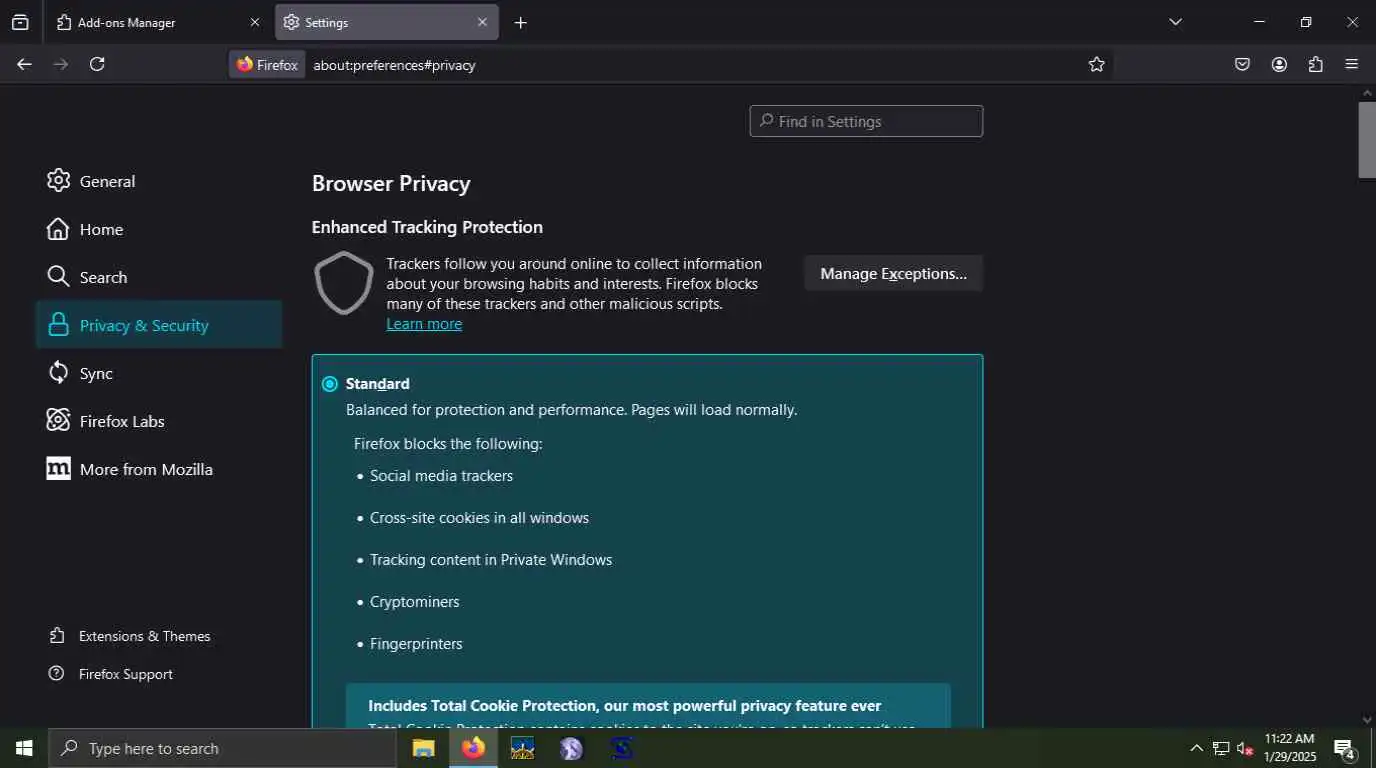Click the Learn more link
1376x768 pixels.
click(424, 324)
